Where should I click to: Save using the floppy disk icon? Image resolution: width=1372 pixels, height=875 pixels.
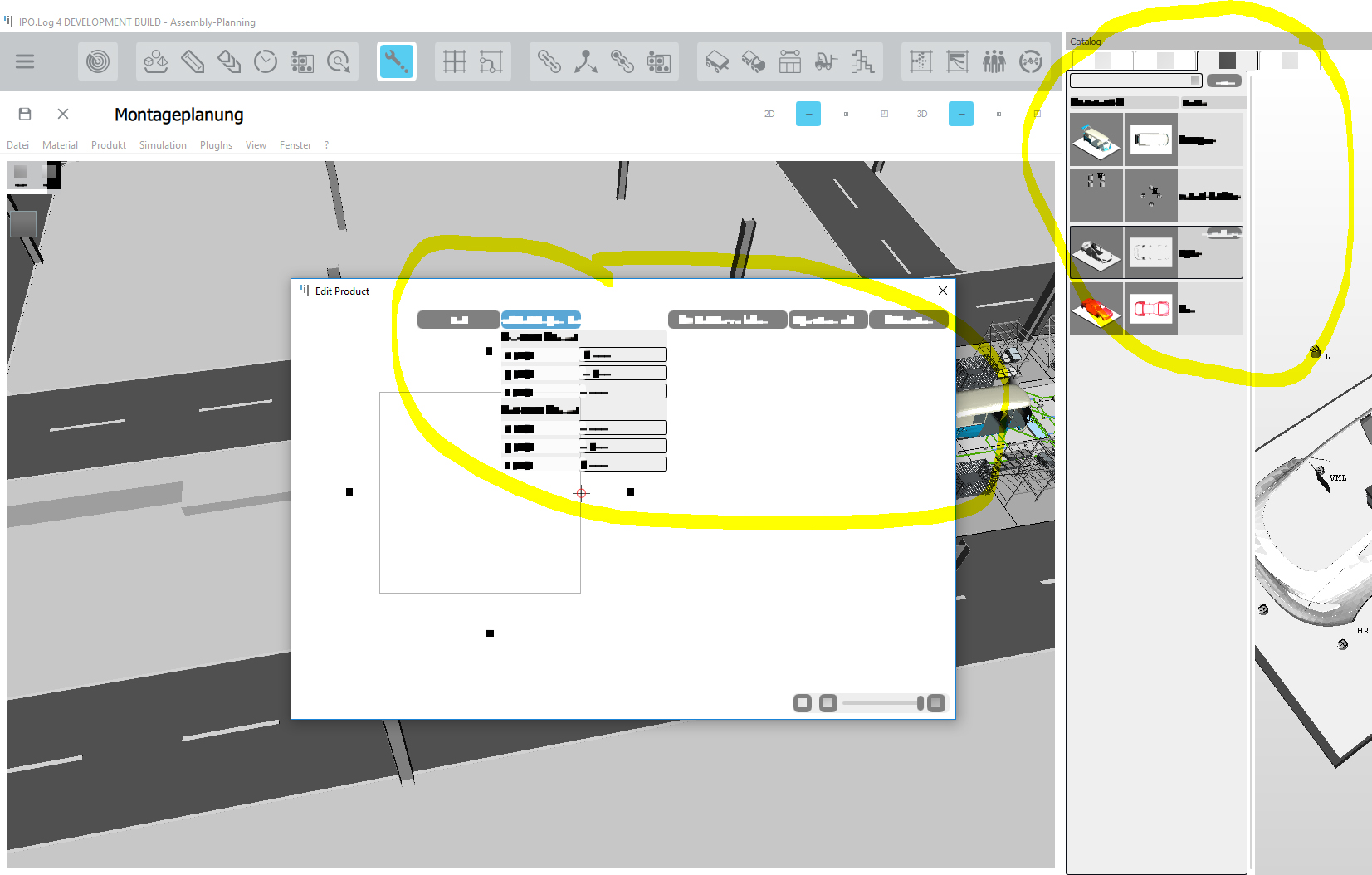click(x=25, y=114)
